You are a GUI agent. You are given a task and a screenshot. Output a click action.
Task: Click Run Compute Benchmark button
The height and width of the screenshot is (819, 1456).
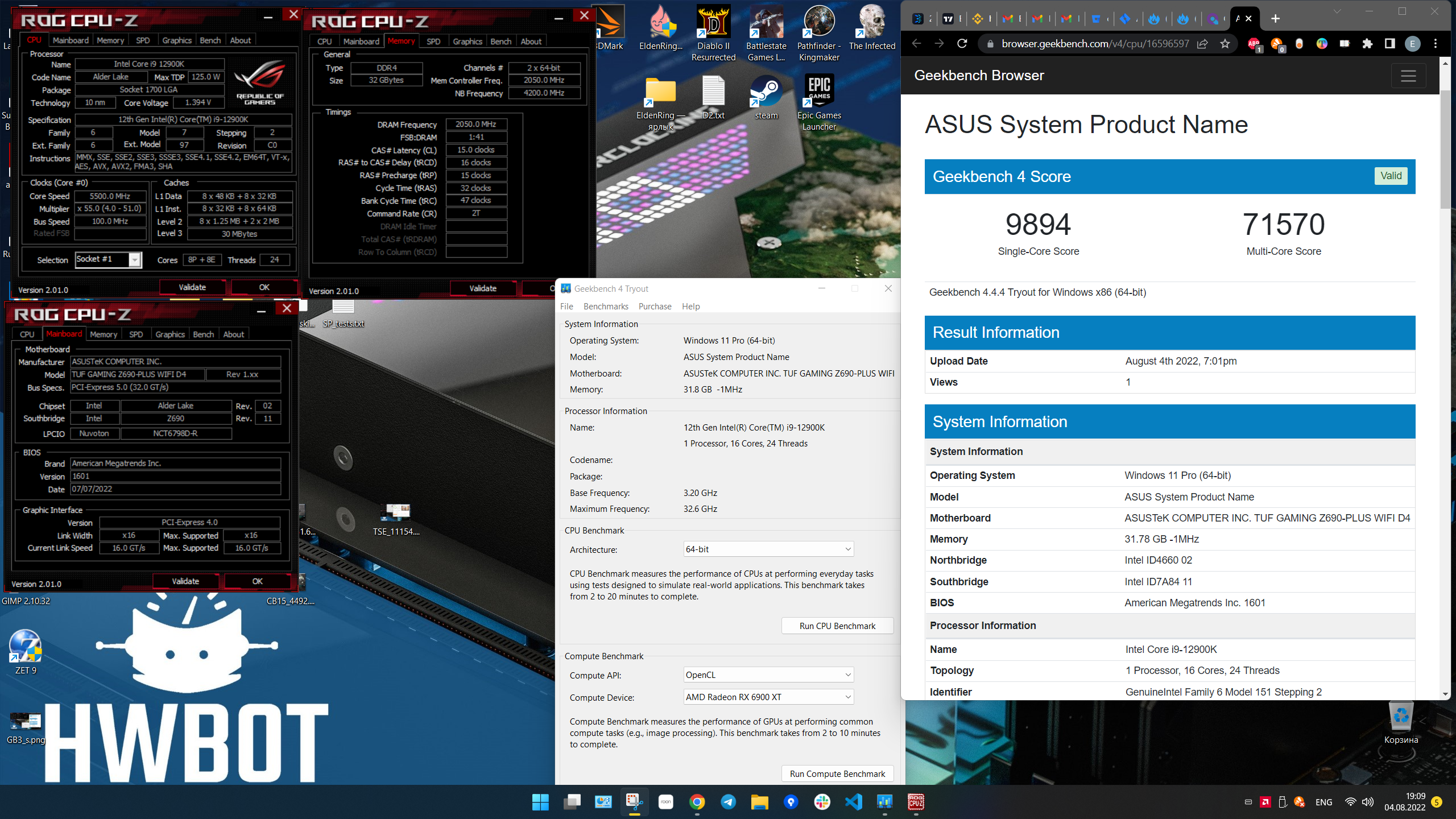837,773
